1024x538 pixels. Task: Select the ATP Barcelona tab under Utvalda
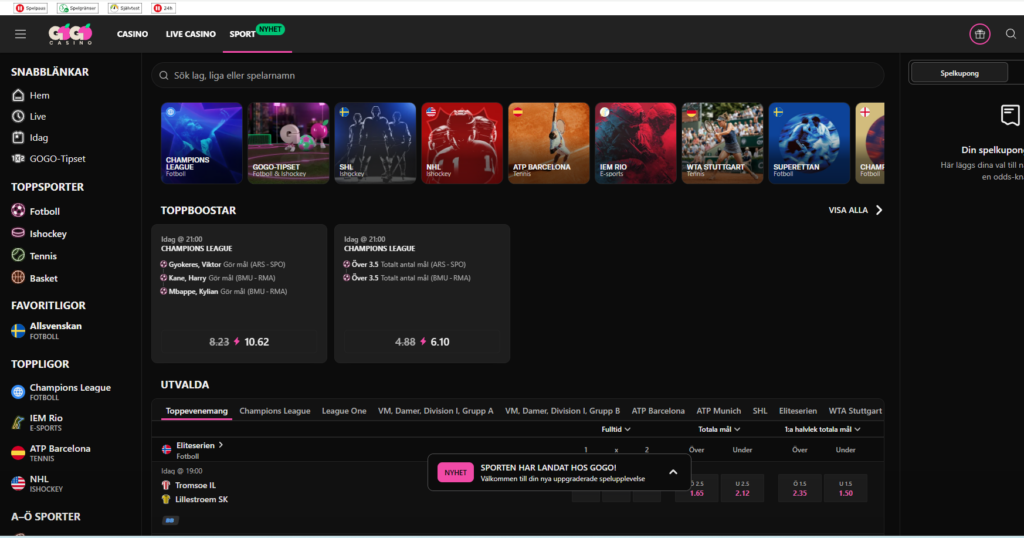click(x=658, y=411)
